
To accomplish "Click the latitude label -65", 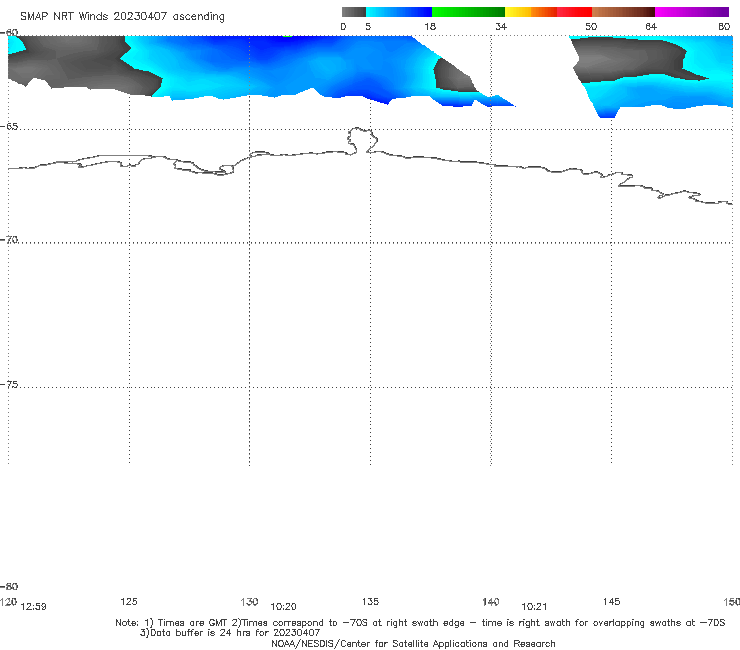I will (9, 127).
